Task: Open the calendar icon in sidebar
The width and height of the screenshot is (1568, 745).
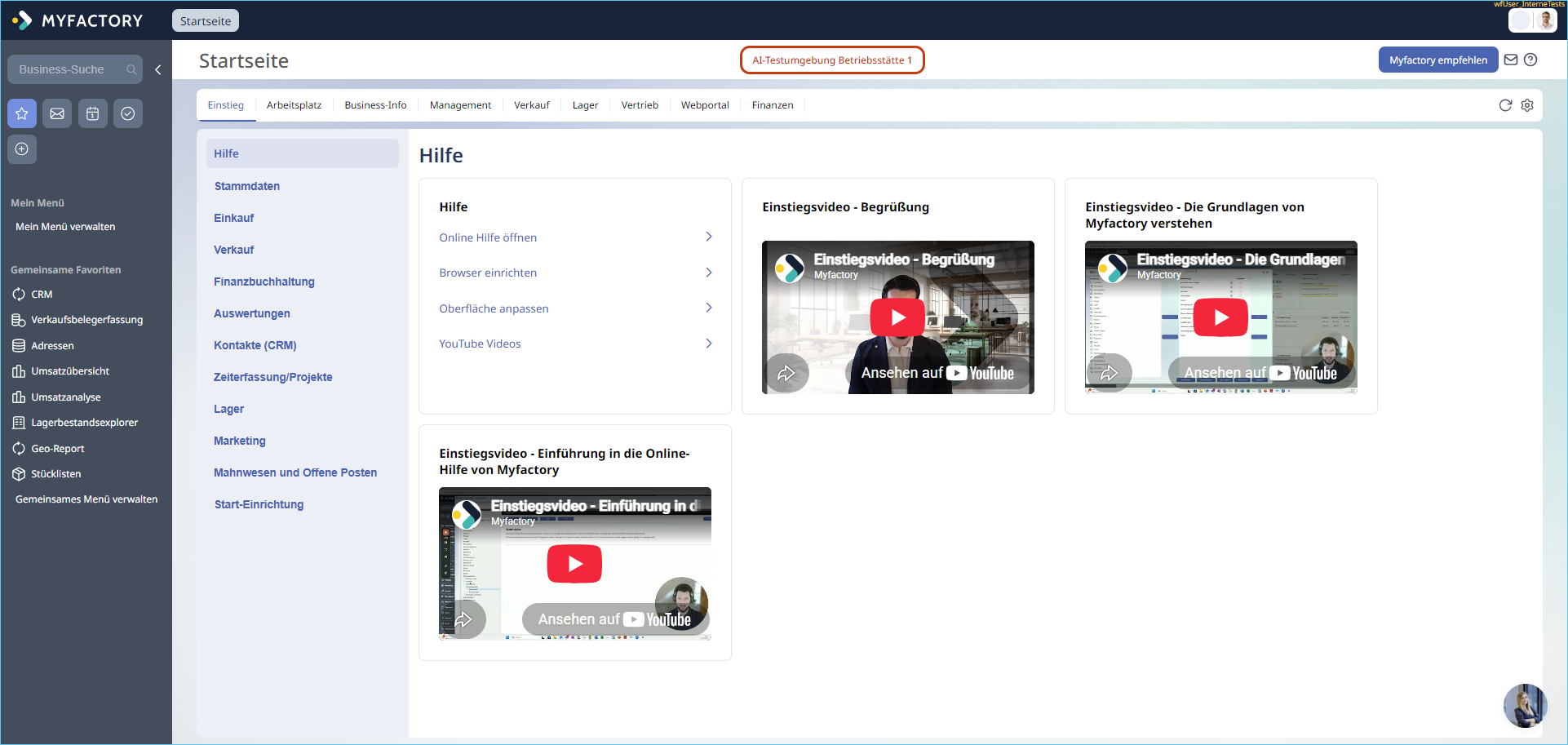Action: click(x=93, y=113)
